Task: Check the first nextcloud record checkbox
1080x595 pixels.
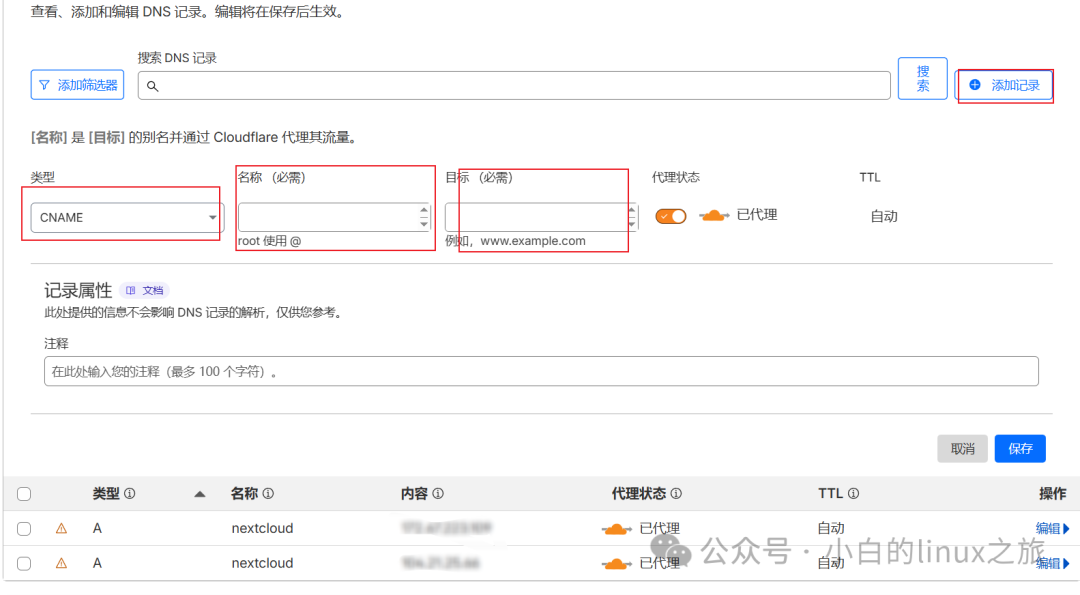Action: point(24,528)
